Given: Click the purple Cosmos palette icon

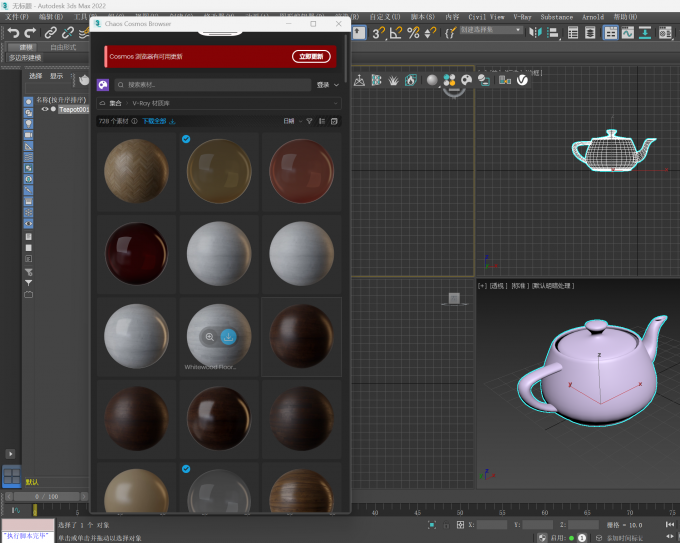Looking at the screenshot, I should (x=103, y=85).
